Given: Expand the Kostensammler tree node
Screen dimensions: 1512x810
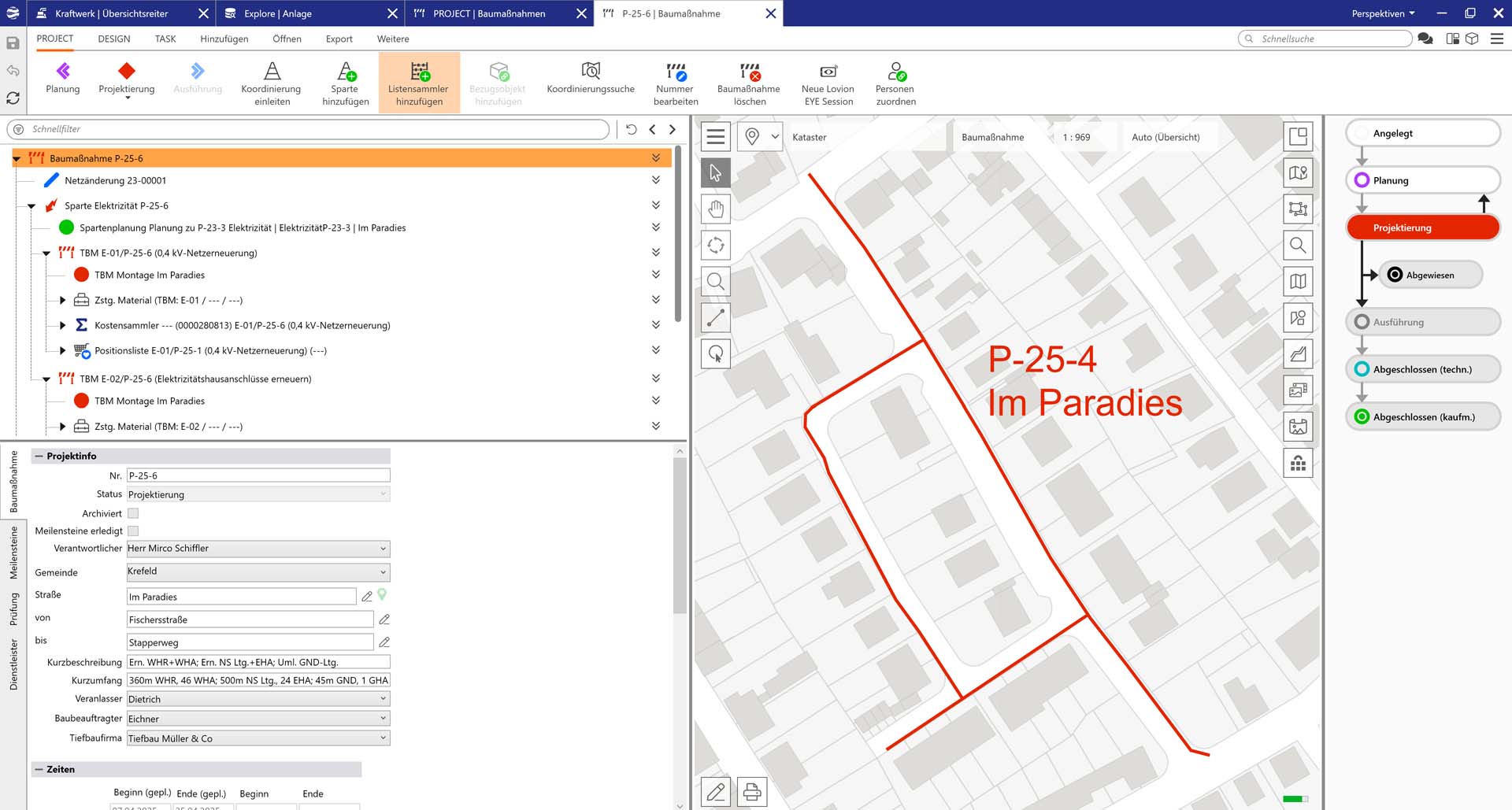Looking at the screenshot, I should tap(63, 325).
